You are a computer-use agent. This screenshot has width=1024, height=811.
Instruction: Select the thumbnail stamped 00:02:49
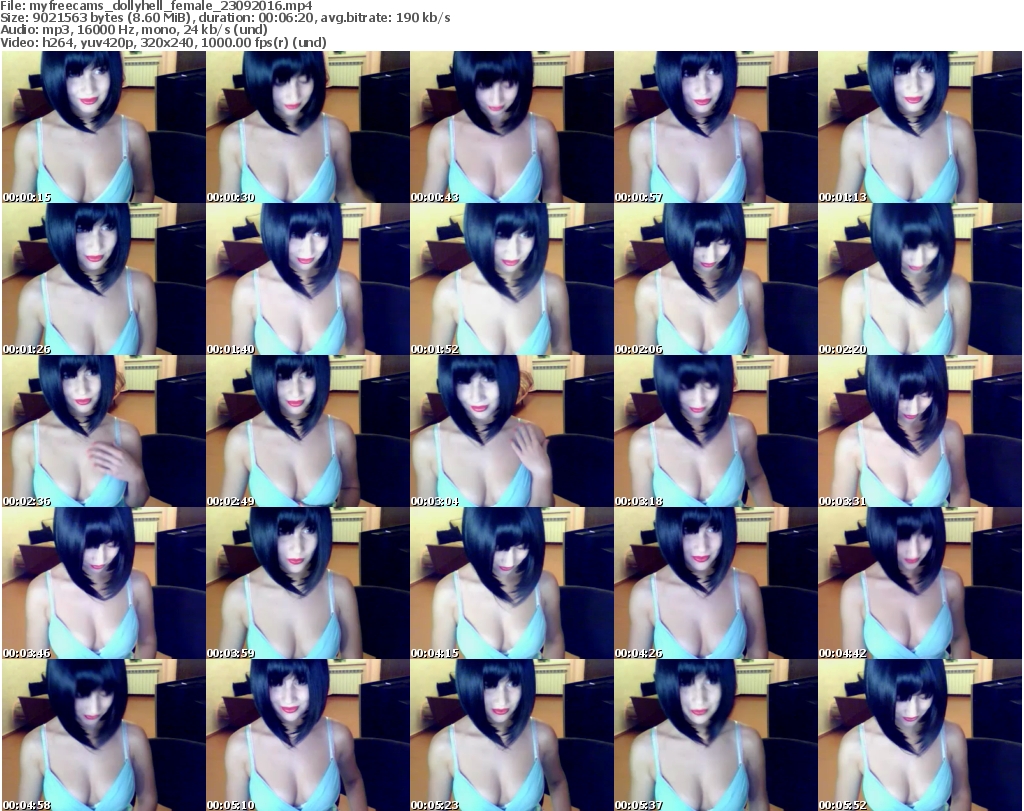308,431
